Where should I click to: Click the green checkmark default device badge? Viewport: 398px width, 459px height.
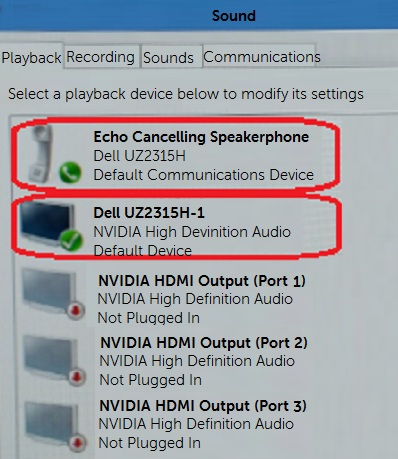point(71,240)
